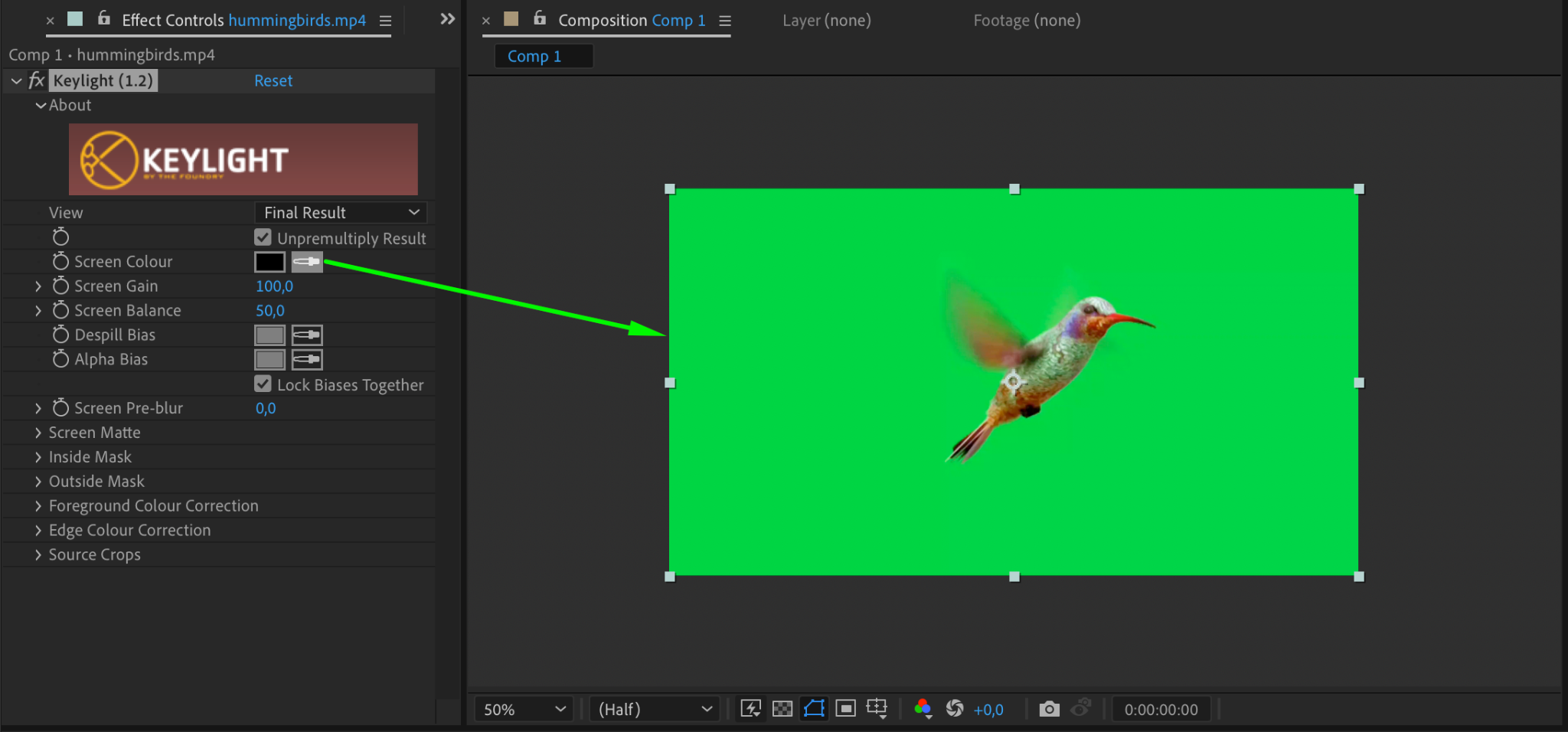Toggle mask and shape path visibility
The height and width of the screenshot is (732, 1568).
(x=814, y=709)
